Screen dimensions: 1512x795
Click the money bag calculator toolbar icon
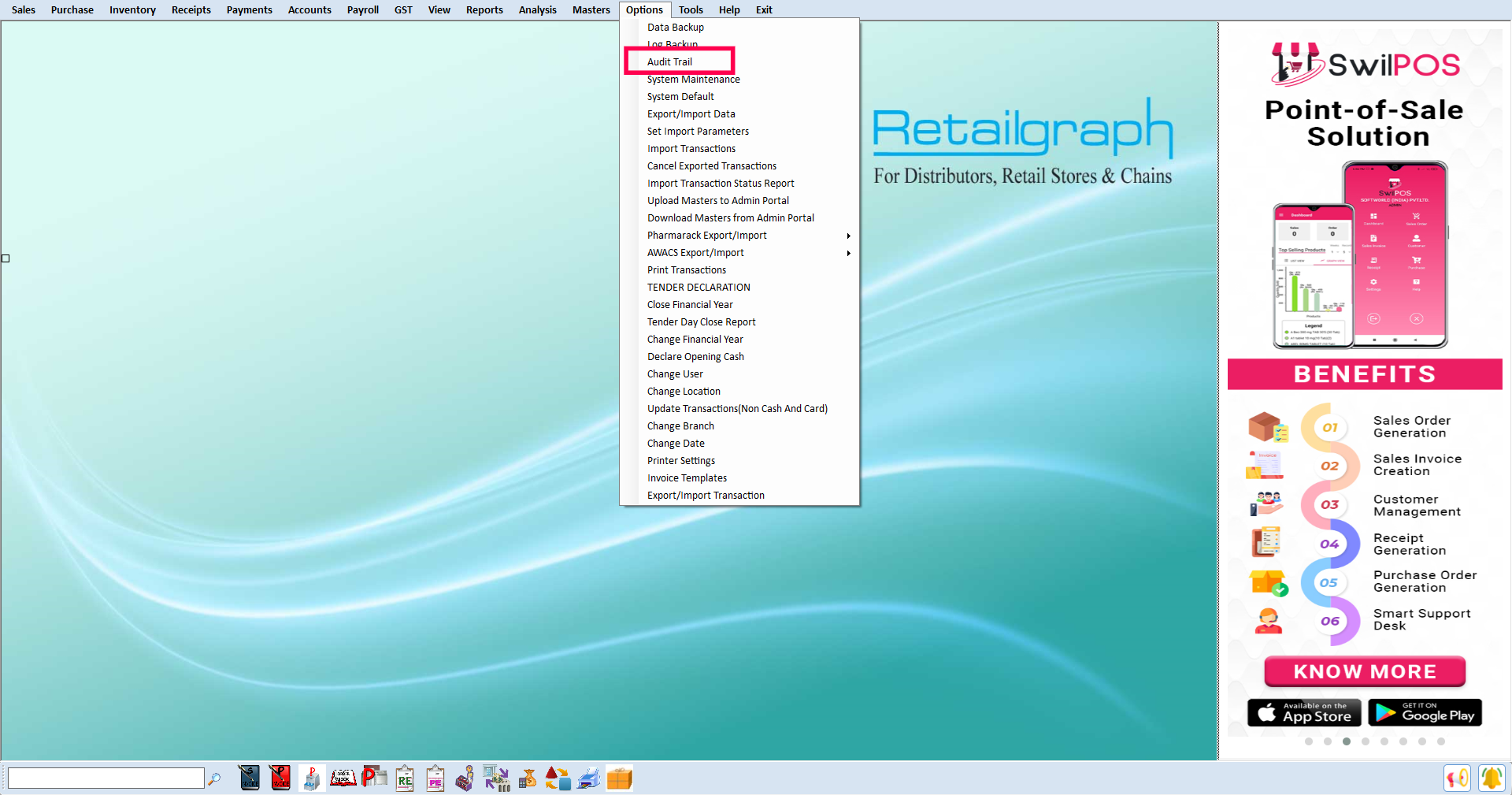[528, 778]
